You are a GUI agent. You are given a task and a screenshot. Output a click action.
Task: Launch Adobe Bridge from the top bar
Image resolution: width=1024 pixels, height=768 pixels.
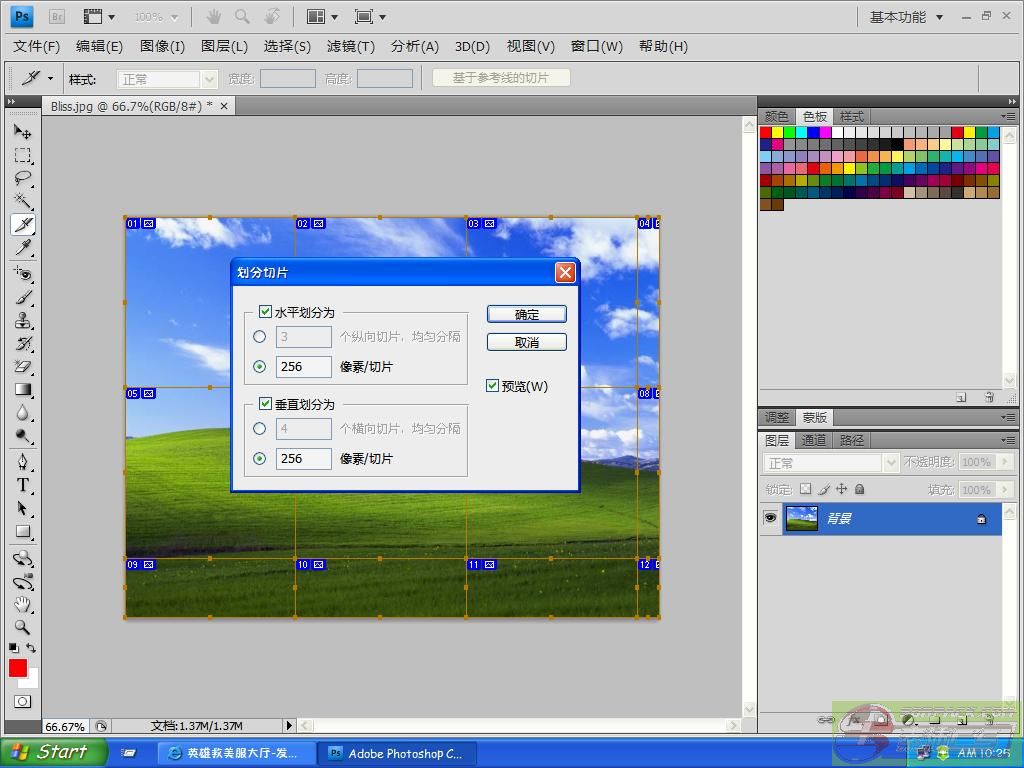pyautogui.click(x=57, y=16)
